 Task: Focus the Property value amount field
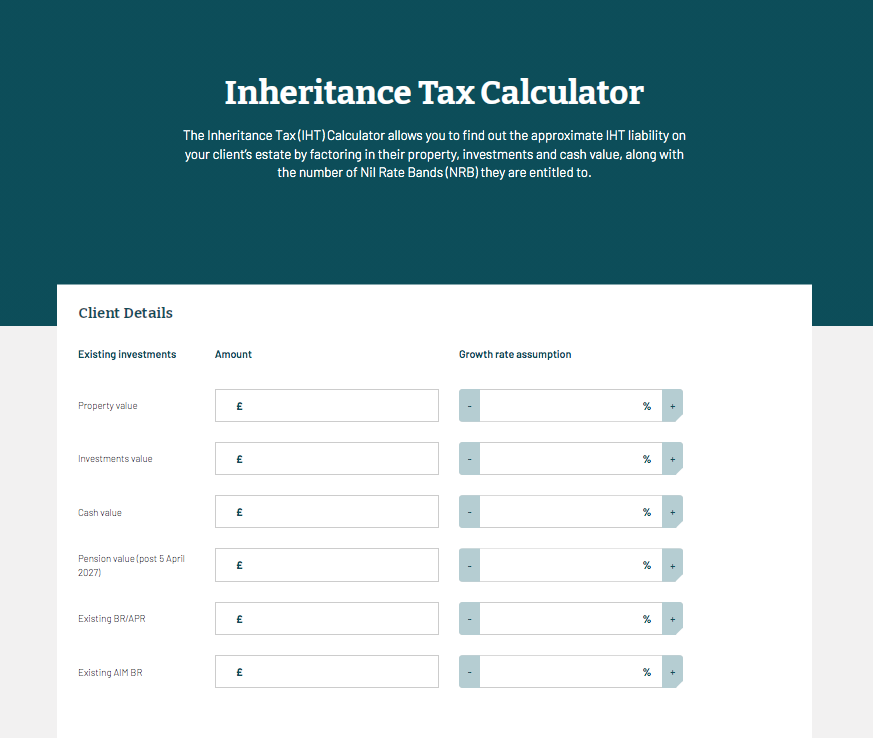coord(335,406)
